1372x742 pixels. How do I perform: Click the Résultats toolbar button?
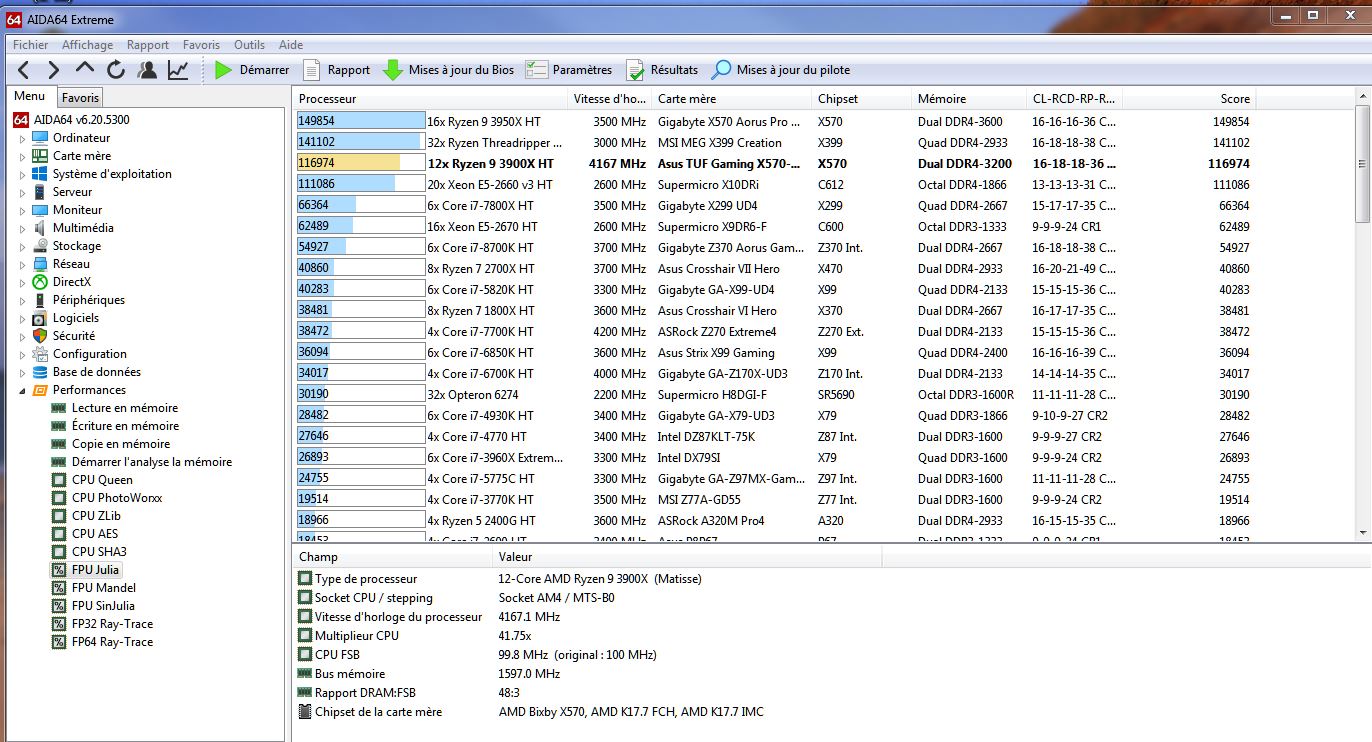(662, 70)
